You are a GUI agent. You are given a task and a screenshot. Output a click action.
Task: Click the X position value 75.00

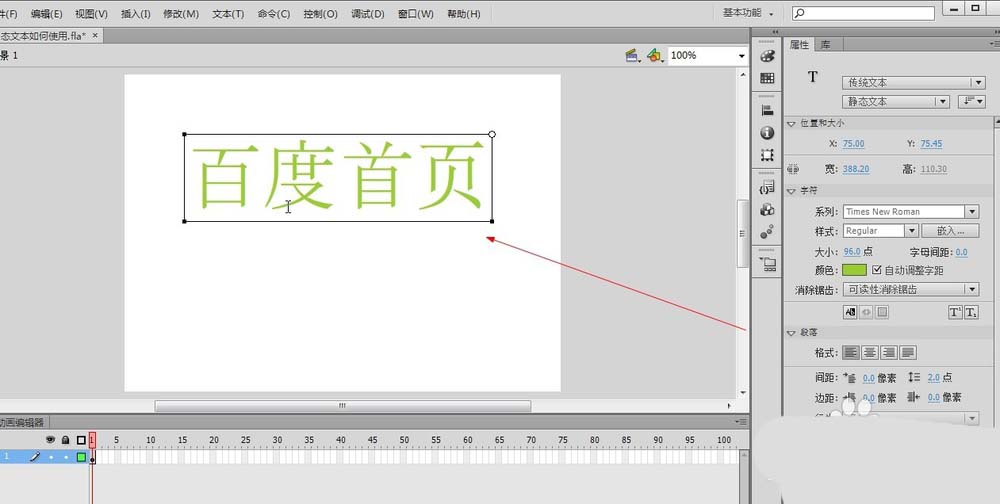[853, 144]
